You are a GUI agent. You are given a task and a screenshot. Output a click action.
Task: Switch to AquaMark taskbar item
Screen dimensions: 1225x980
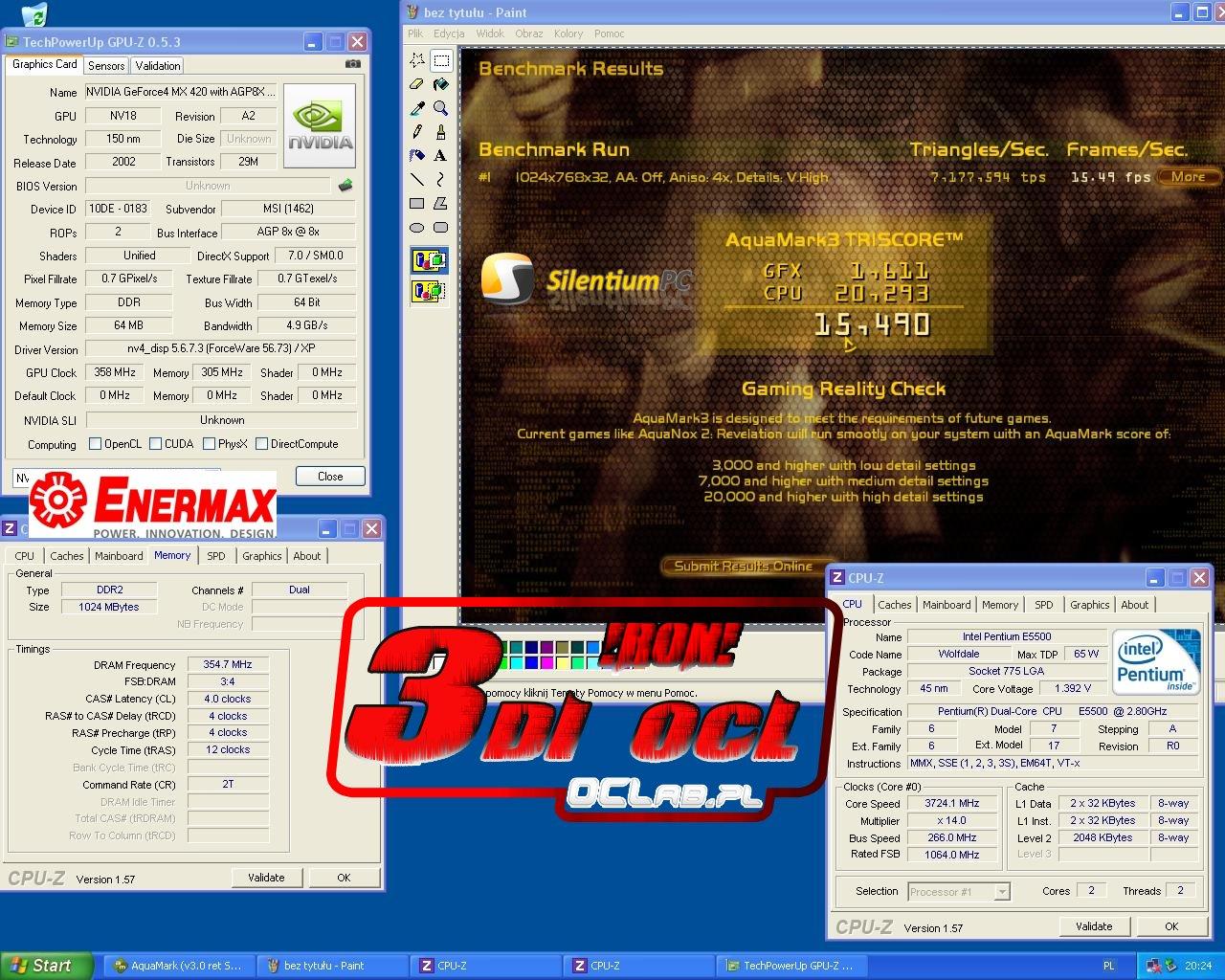coord(178,966)
